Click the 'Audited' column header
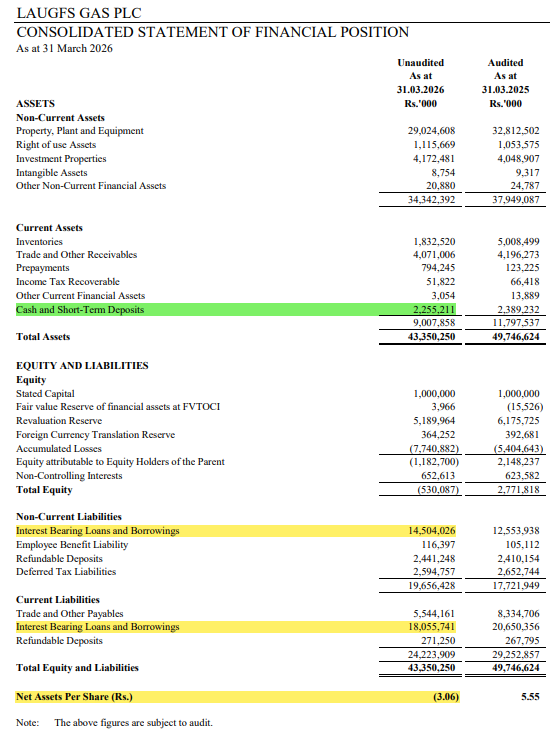Screen dimensions: 560x737 [x=505, y=63]
